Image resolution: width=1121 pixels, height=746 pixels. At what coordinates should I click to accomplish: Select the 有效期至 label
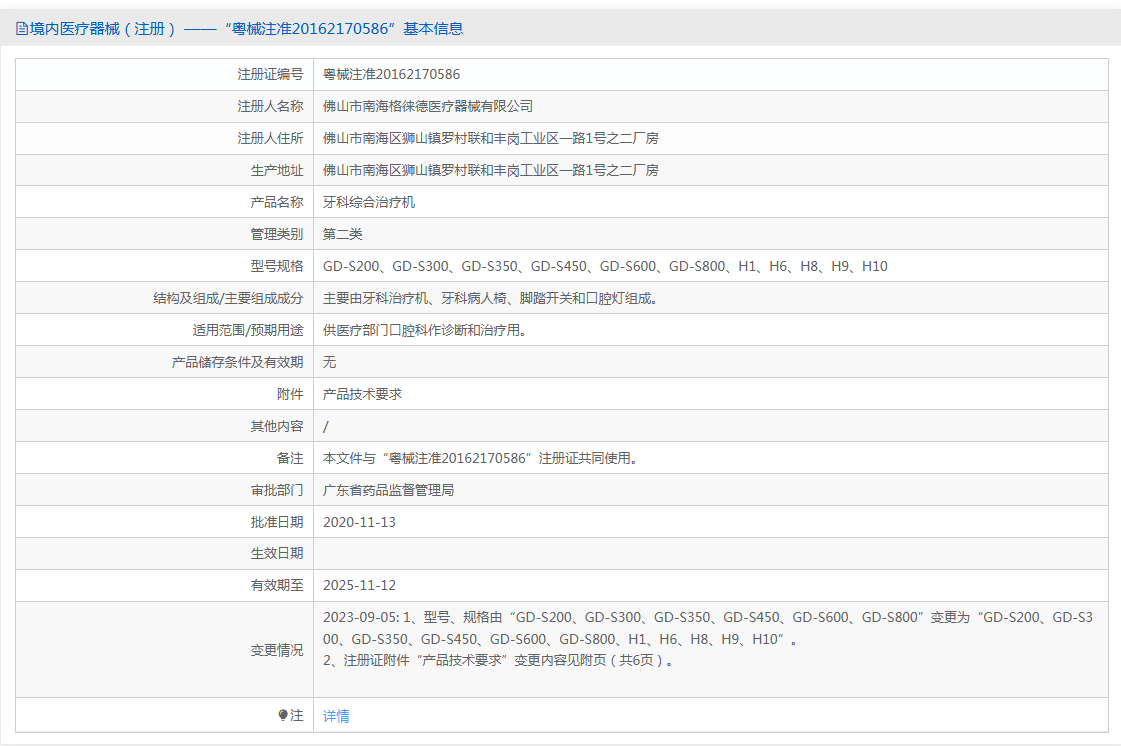(x=277, y=585)
